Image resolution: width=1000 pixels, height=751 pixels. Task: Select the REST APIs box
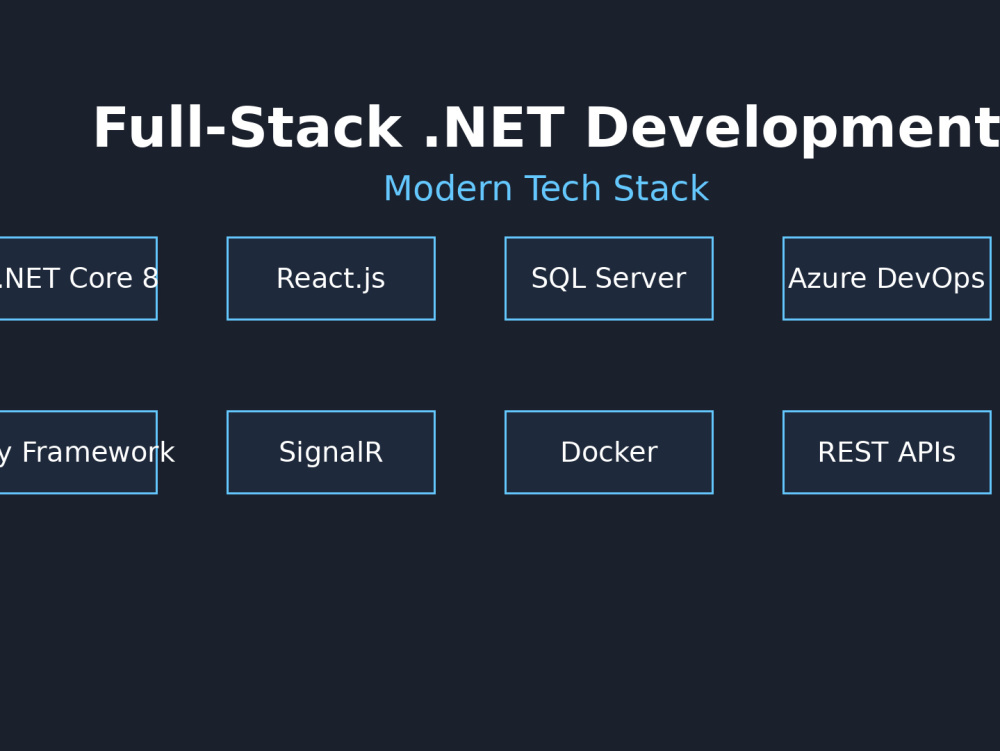point(887,453)
